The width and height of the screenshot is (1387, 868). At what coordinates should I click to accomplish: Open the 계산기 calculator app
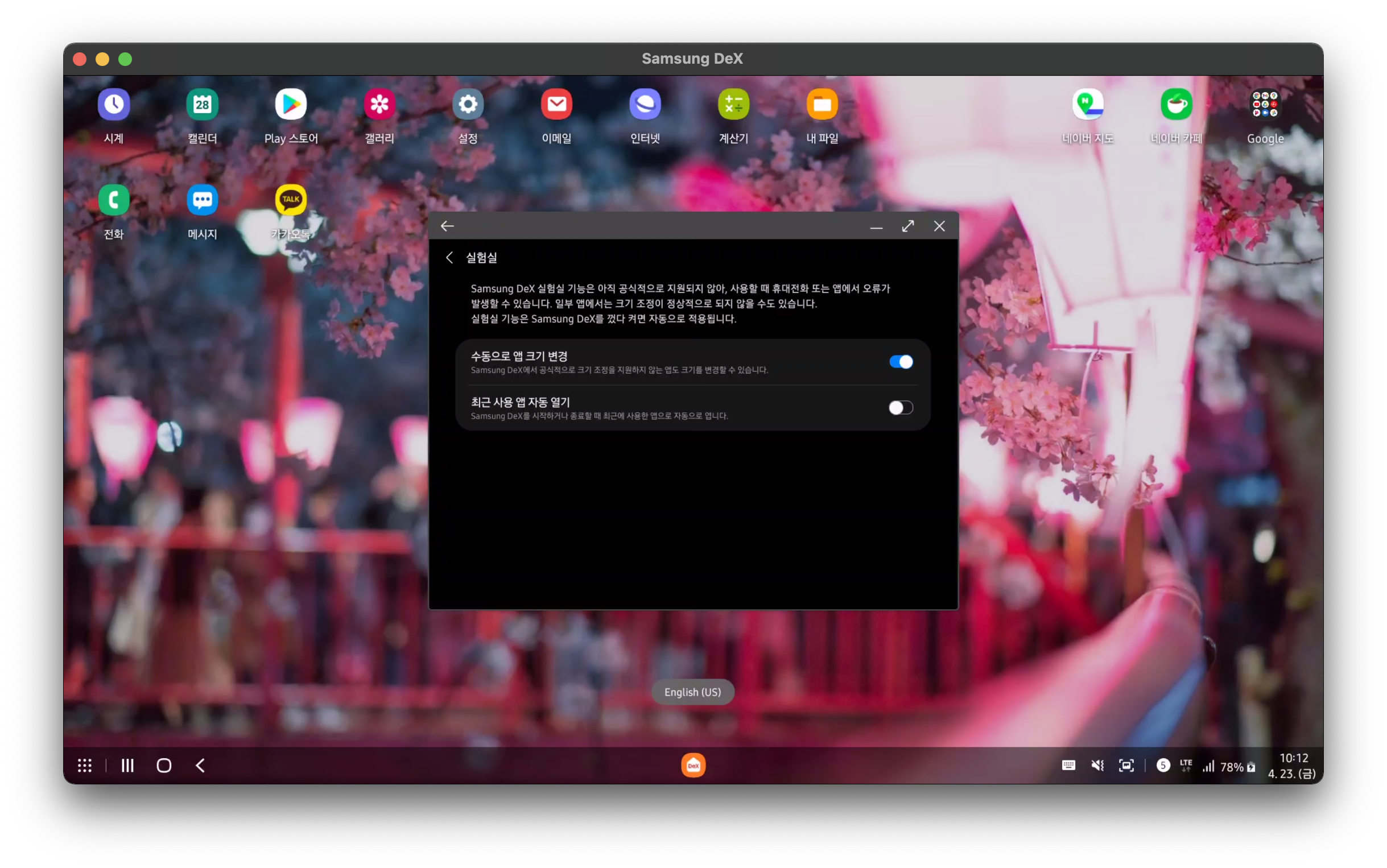pos(733,105)
